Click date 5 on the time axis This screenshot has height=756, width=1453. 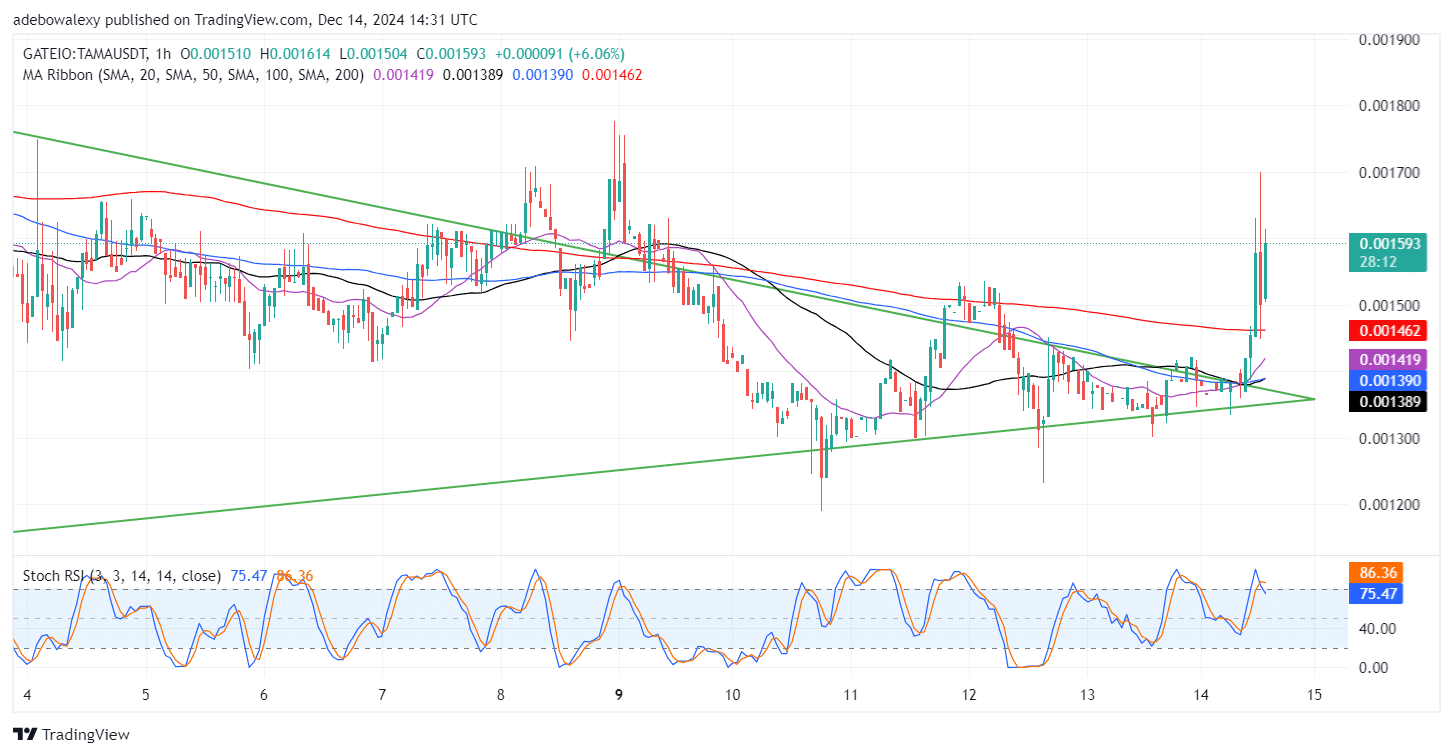(x=146, y=695)
